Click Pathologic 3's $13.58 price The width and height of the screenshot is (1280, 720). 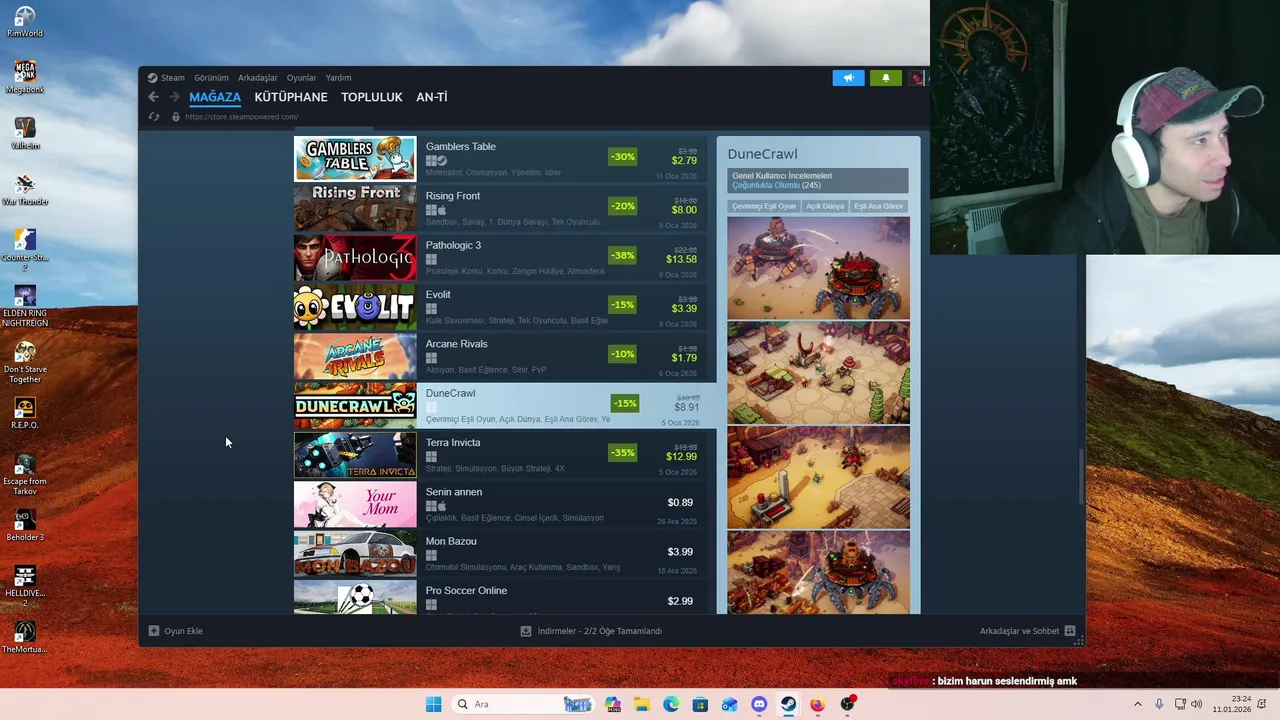tap(682, 259)
